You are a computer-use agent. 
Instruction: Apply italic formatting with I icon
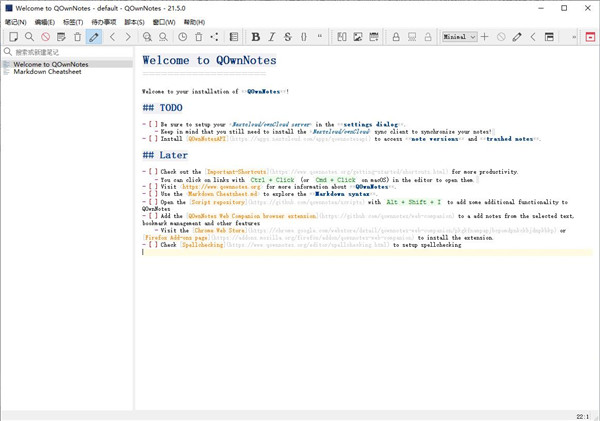coord(271,37)
